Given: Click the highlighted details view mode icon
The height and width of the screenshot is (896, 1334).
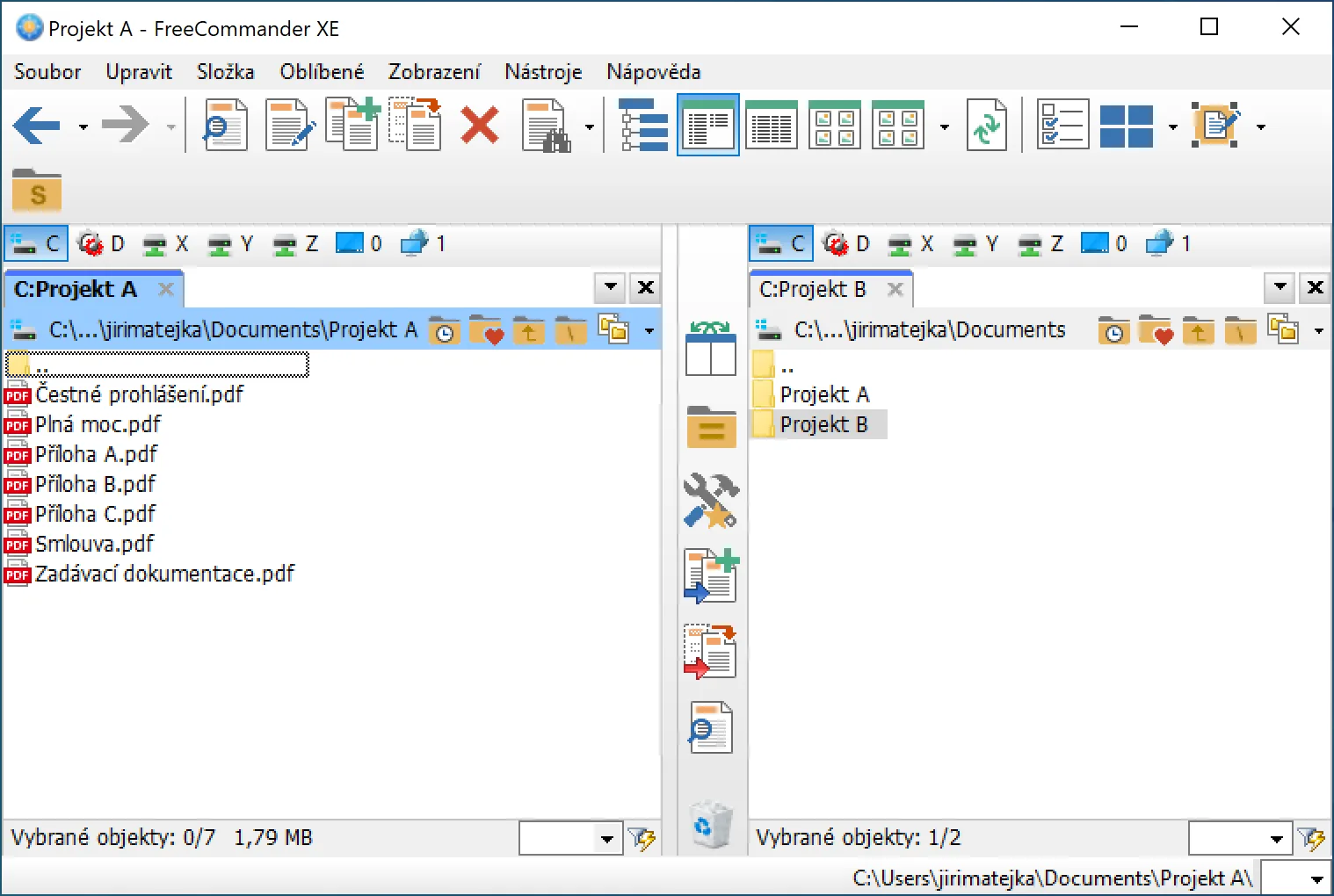Looking at the screenshot, I should point(708,126).
